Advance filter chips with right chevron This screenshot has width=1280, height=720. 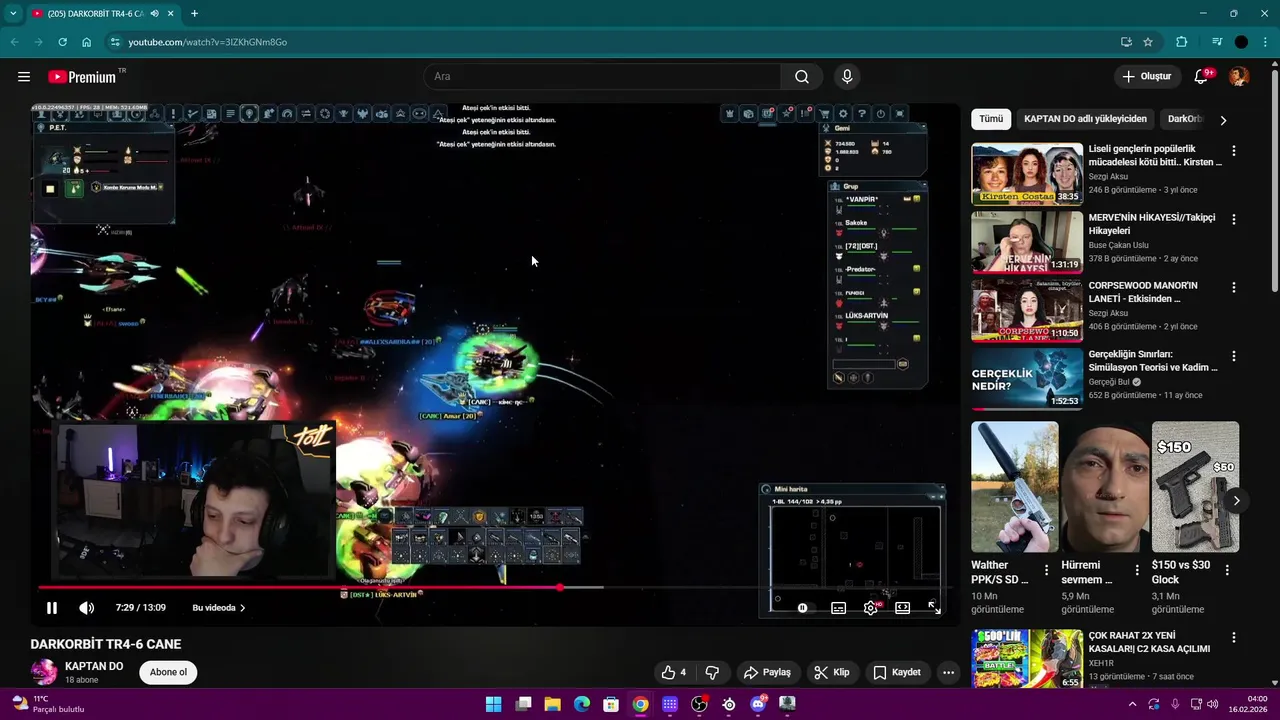(x=1223, y=120)
